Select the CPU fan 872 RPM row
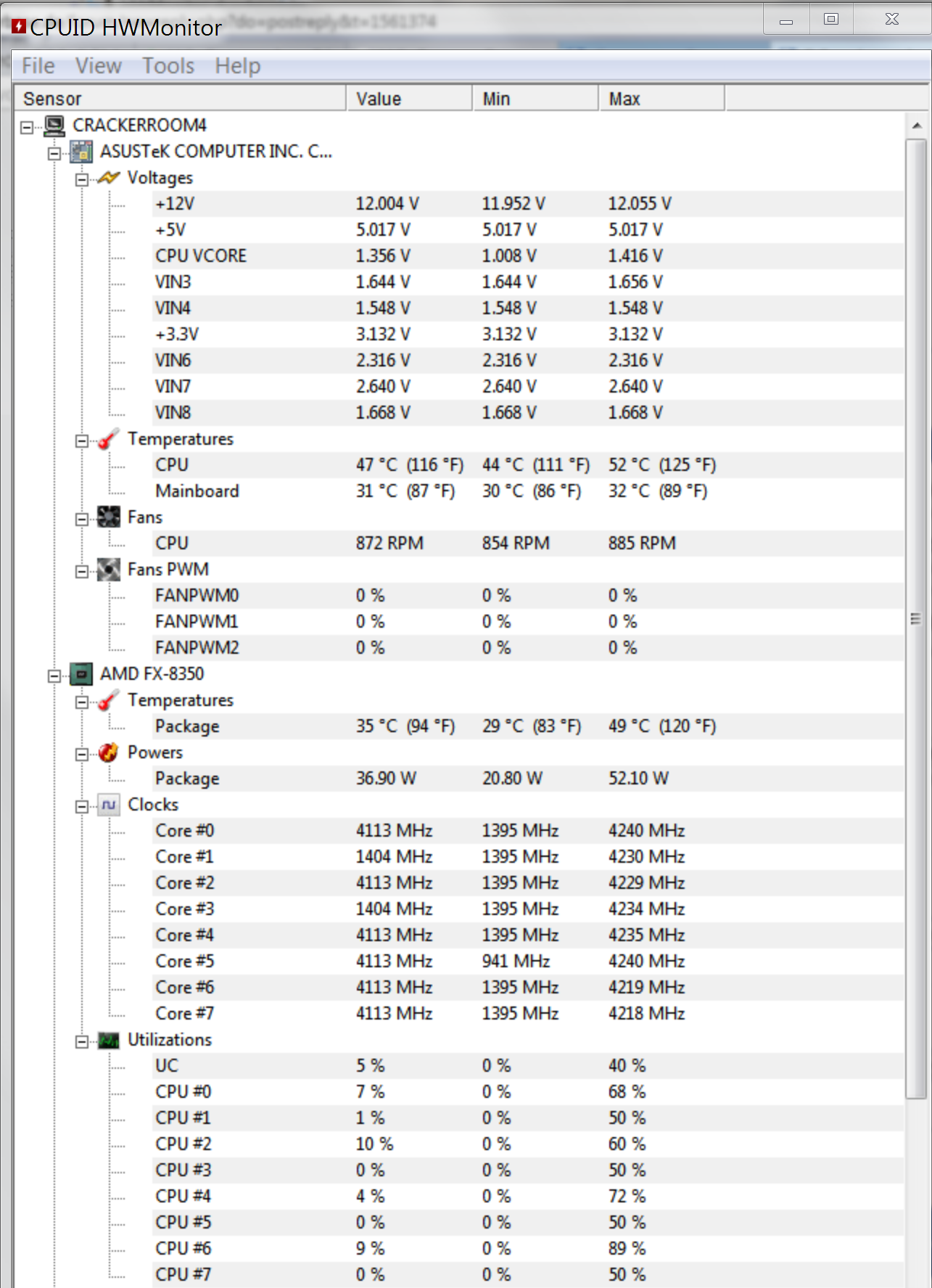The width and height of the screenshot is (932, 1288). 528,543
